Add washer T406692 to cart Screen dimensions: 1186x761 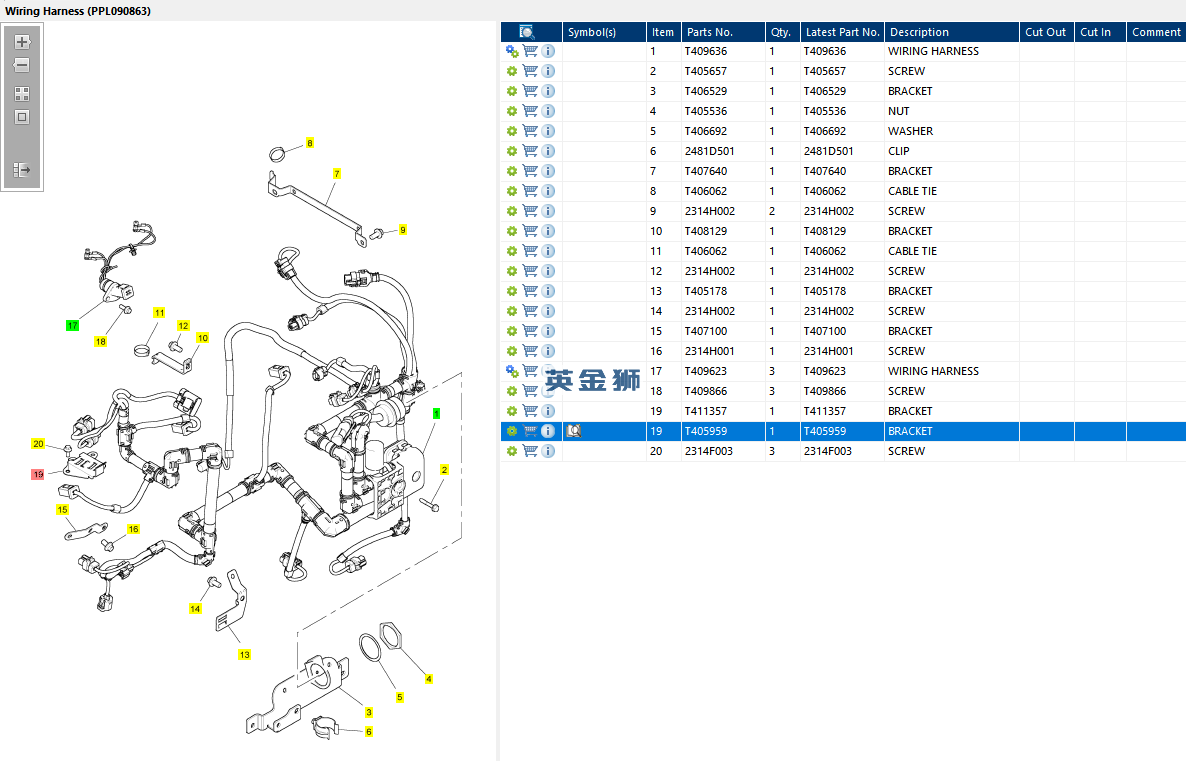coord(530,131)
